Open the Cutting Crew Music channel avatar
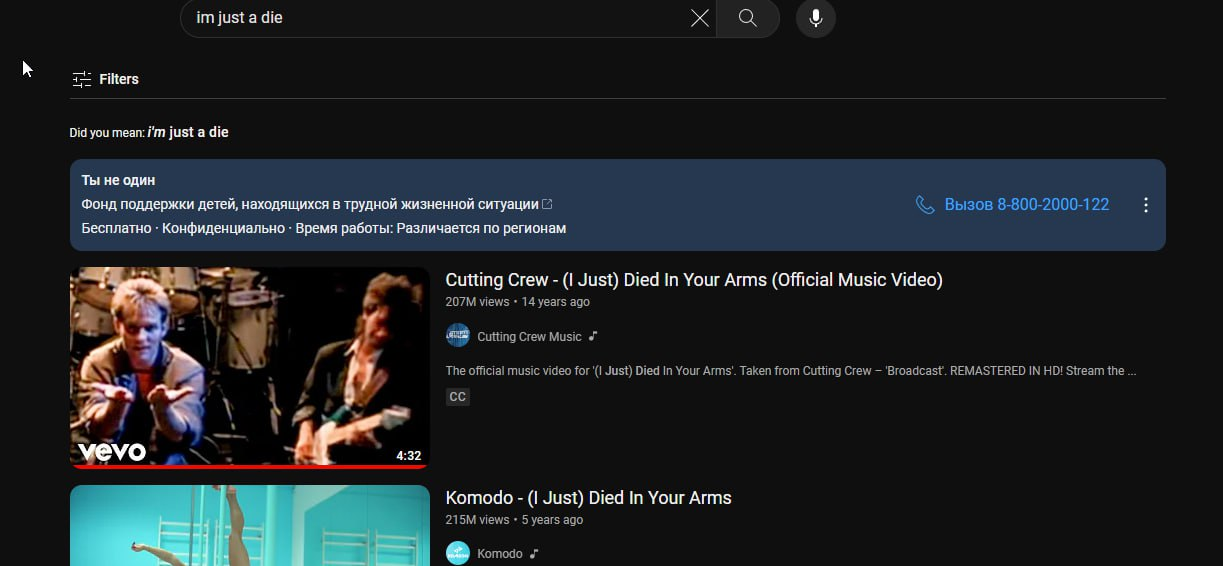The image size is (1223, 566). pyautogui.click(x=458, y=336)
